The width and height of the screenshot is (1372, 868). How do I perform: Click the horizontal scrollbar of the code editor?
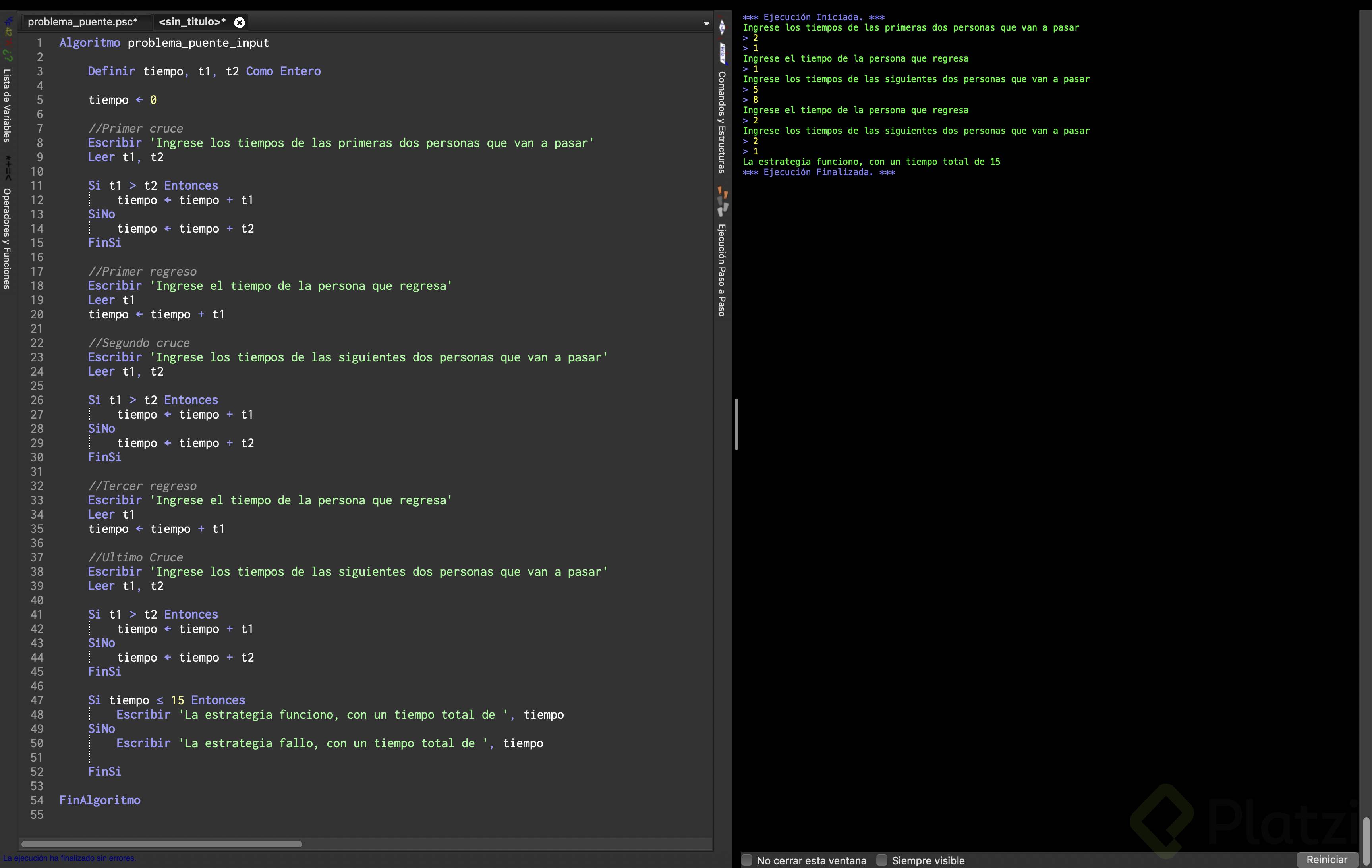coord(161,843)
